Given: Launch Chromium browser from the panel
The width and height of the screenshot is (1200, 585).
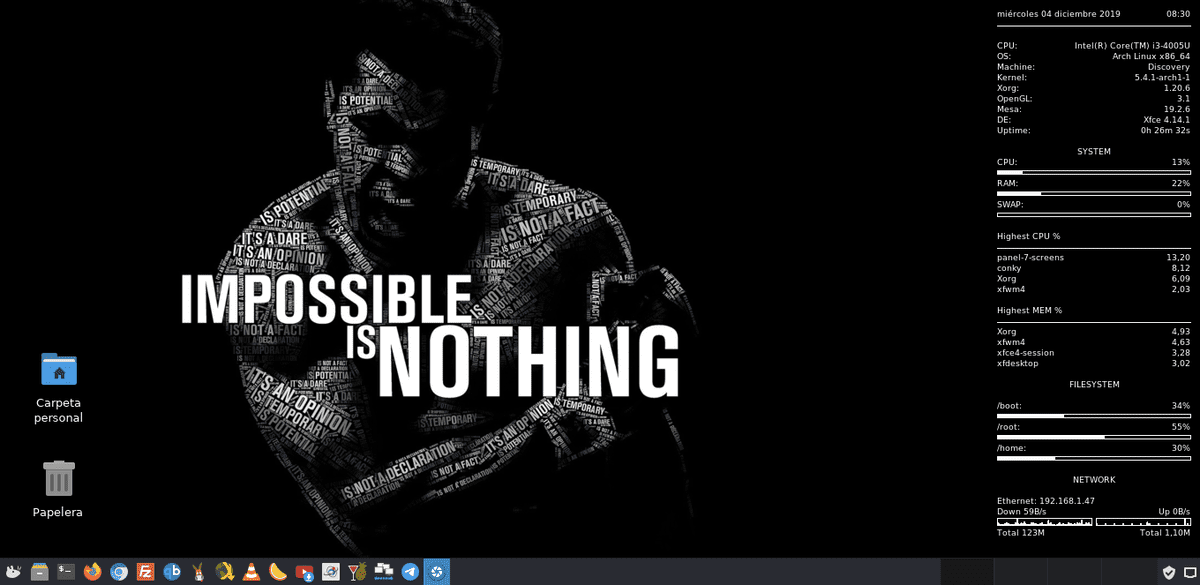Looking at the screenshot, I should pos(119,572).
